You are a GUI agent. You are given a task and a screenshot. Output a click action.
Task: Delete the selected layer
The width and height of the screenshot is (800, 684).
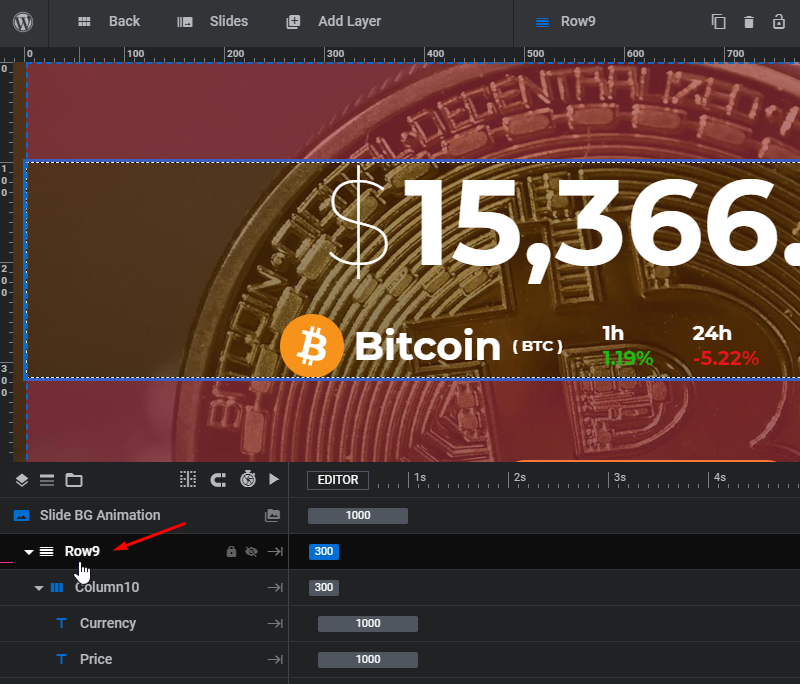pos(748,22)
